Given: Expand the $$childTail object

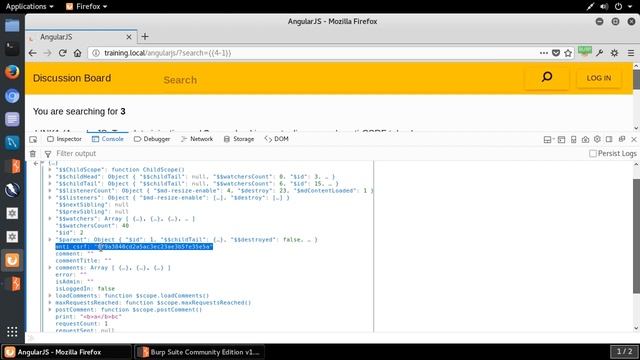Looking at the screenshot, I should (x=50, y=183).
